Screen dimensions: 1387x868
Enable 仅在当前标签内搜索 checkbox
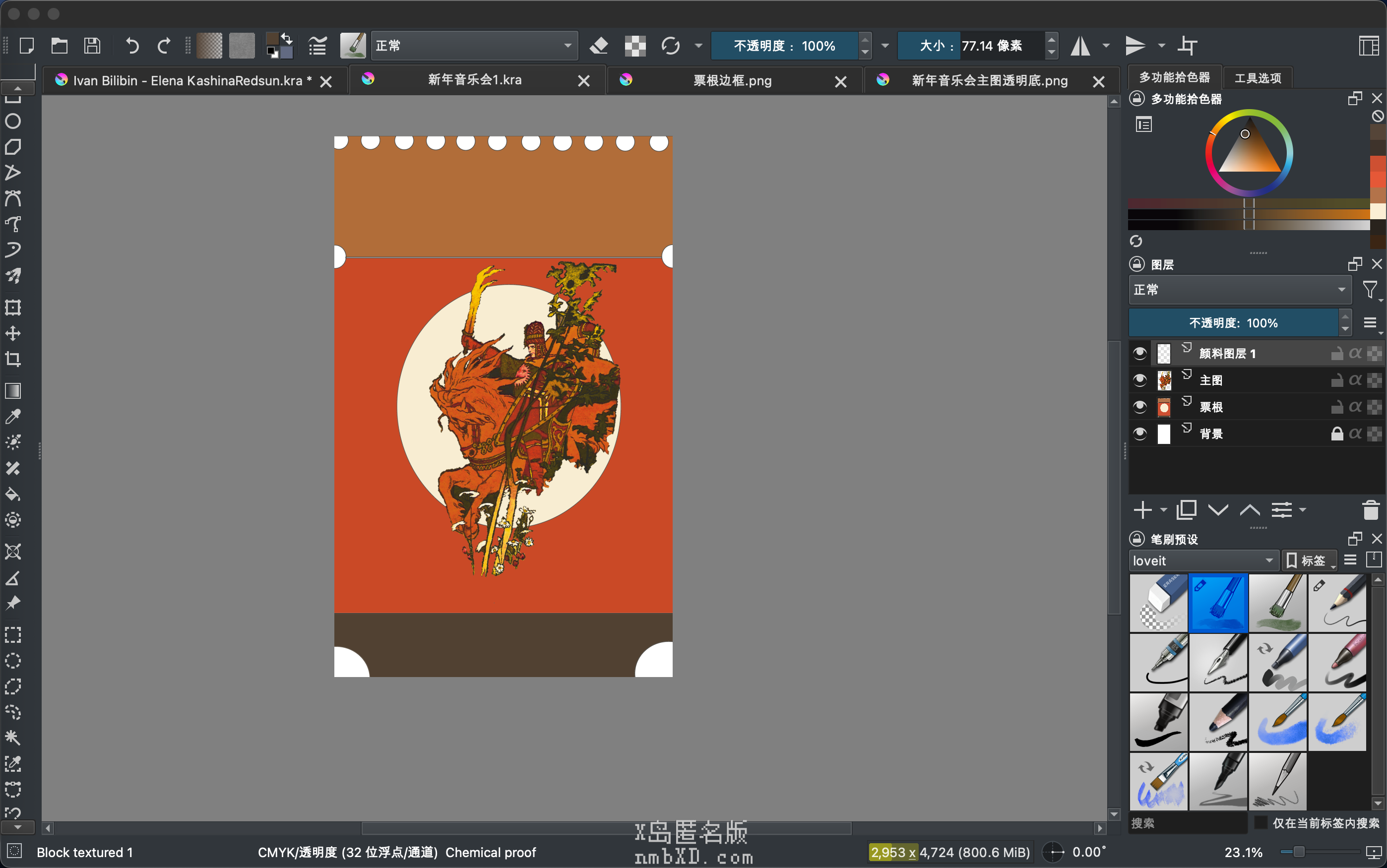(x=1260, y=823)
